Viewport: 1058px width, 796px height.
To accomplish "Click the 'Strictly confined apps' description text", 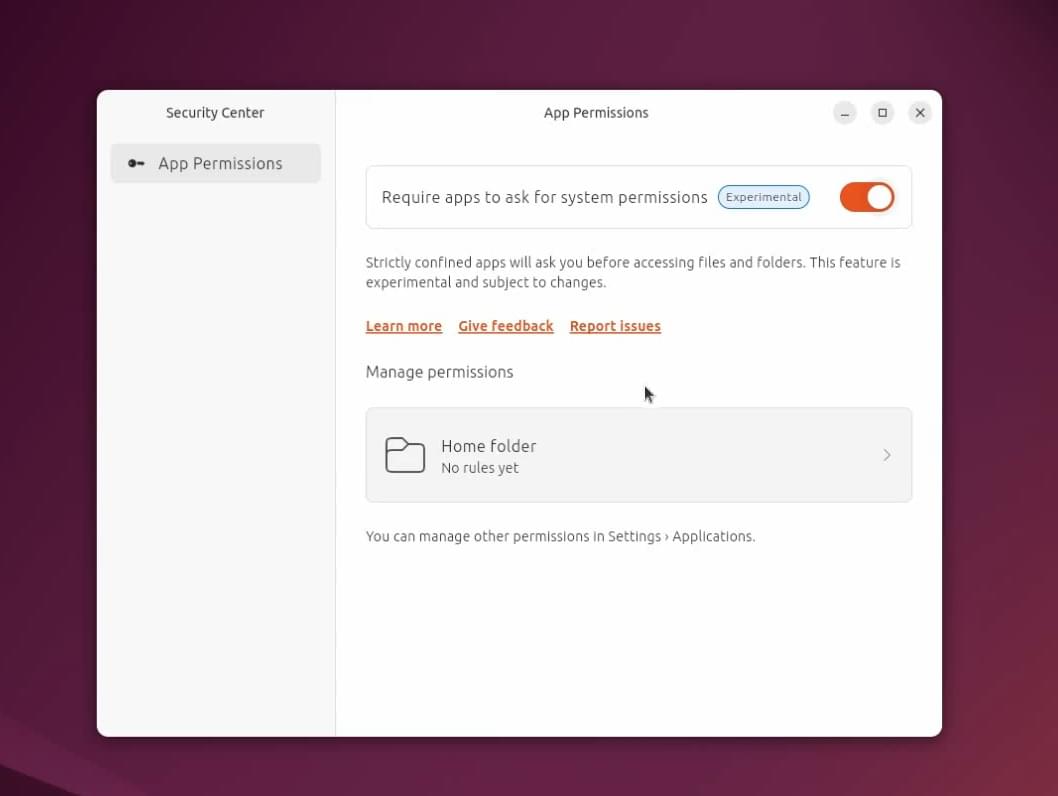I will [633, 272].
